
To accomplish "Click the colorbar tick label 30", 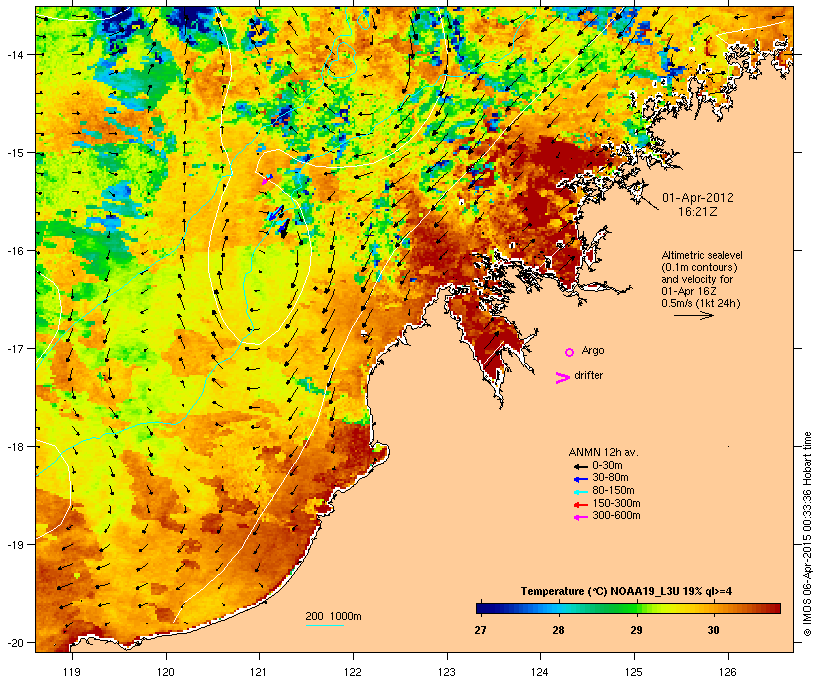I will [x=714, y=630].
